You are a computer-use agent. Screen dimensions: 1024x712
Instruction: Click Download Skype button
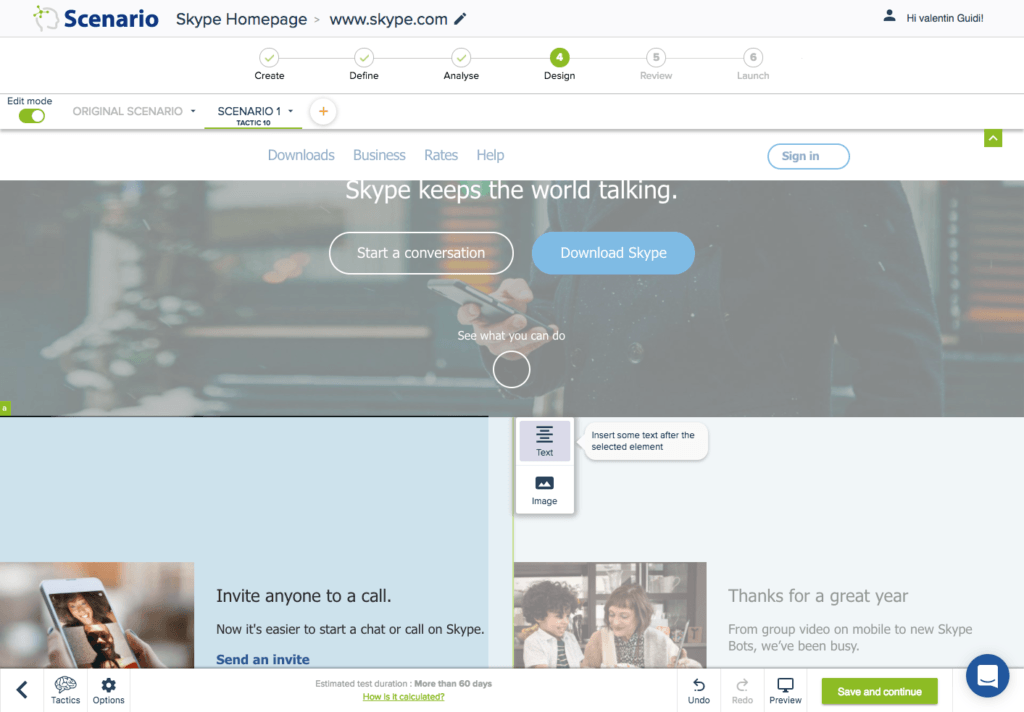tap(613, 253)
